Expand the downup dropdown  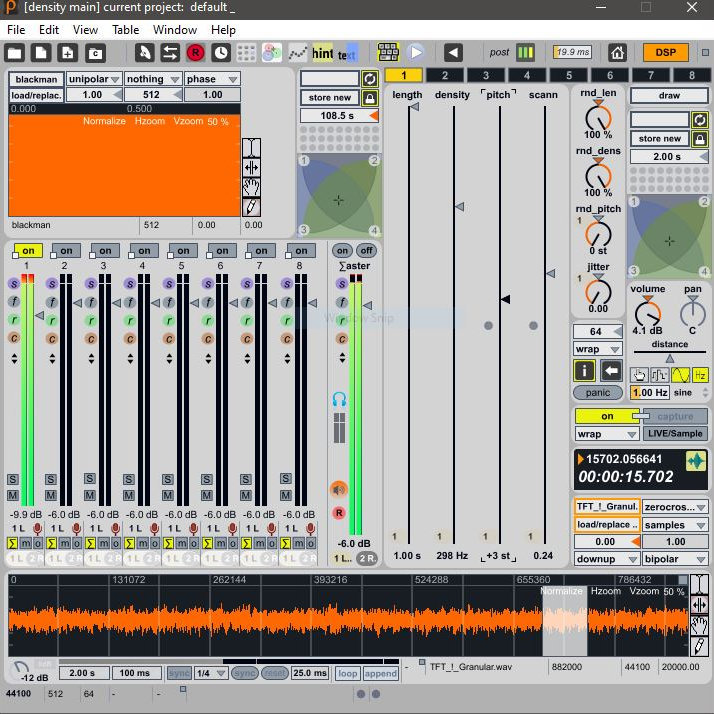(606, 559)
